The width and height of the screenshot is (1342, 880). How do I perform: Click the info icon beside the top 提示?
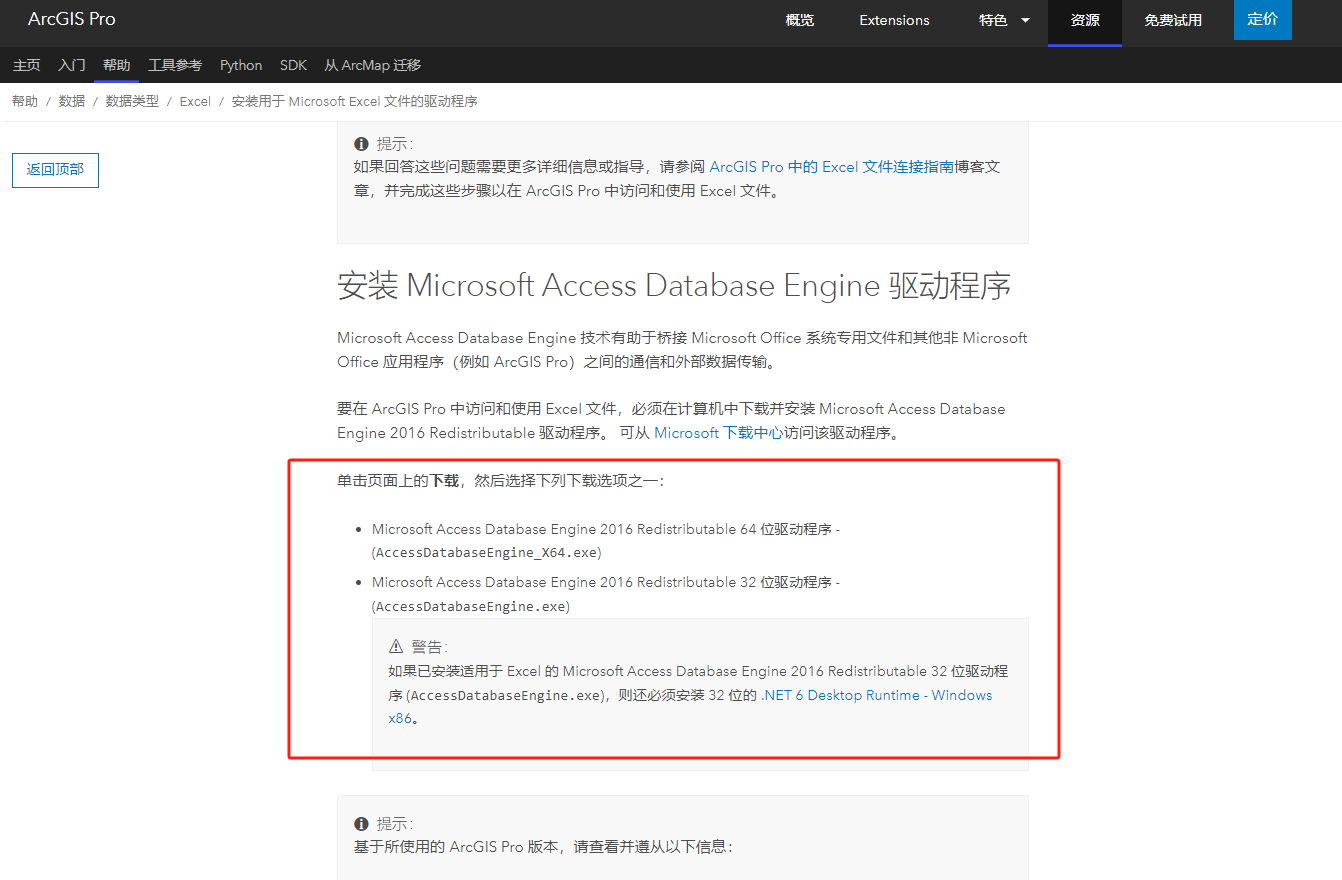coord(361,144)
